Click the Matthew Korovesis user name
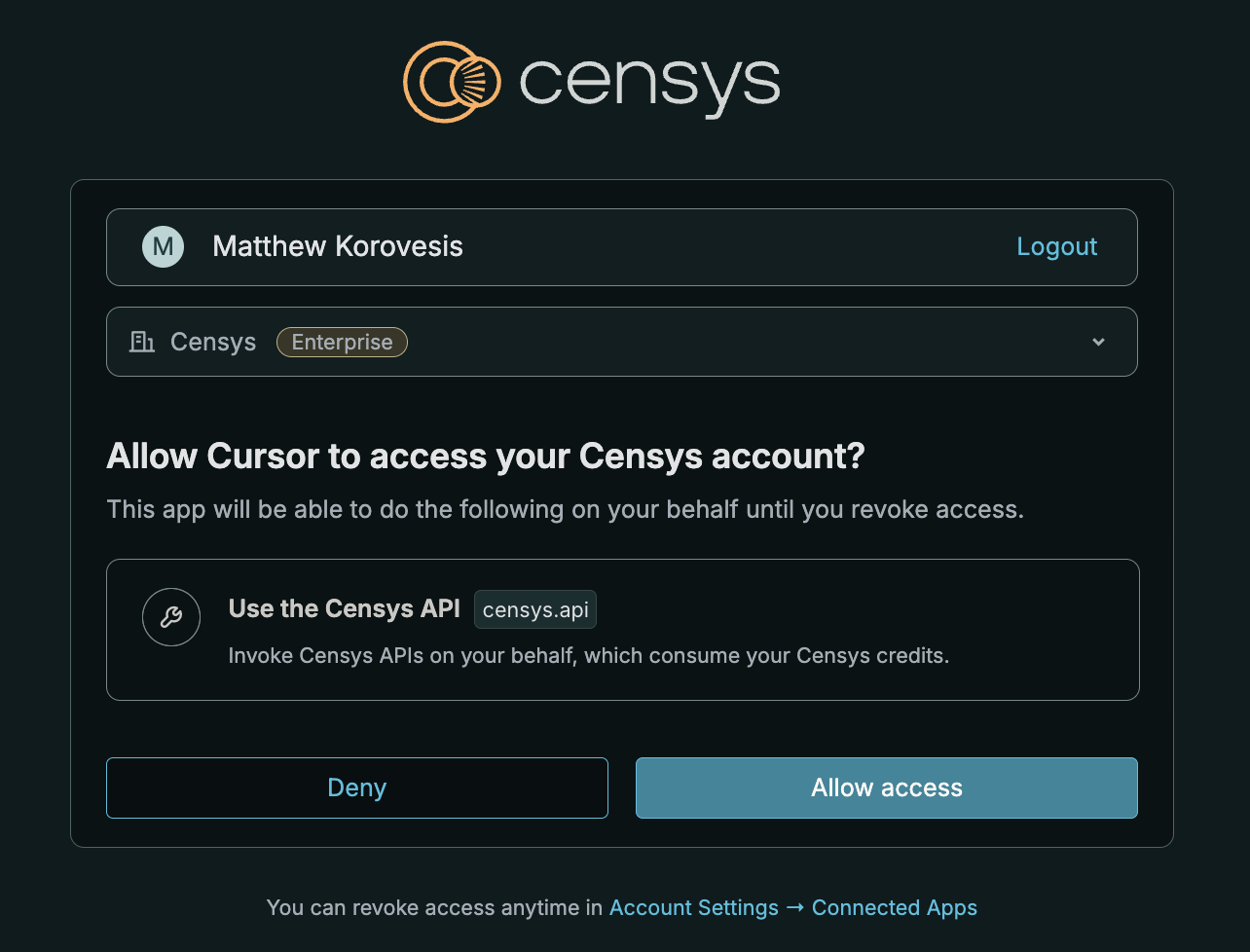Screen dimensions: 1250x952 (338, 247)
